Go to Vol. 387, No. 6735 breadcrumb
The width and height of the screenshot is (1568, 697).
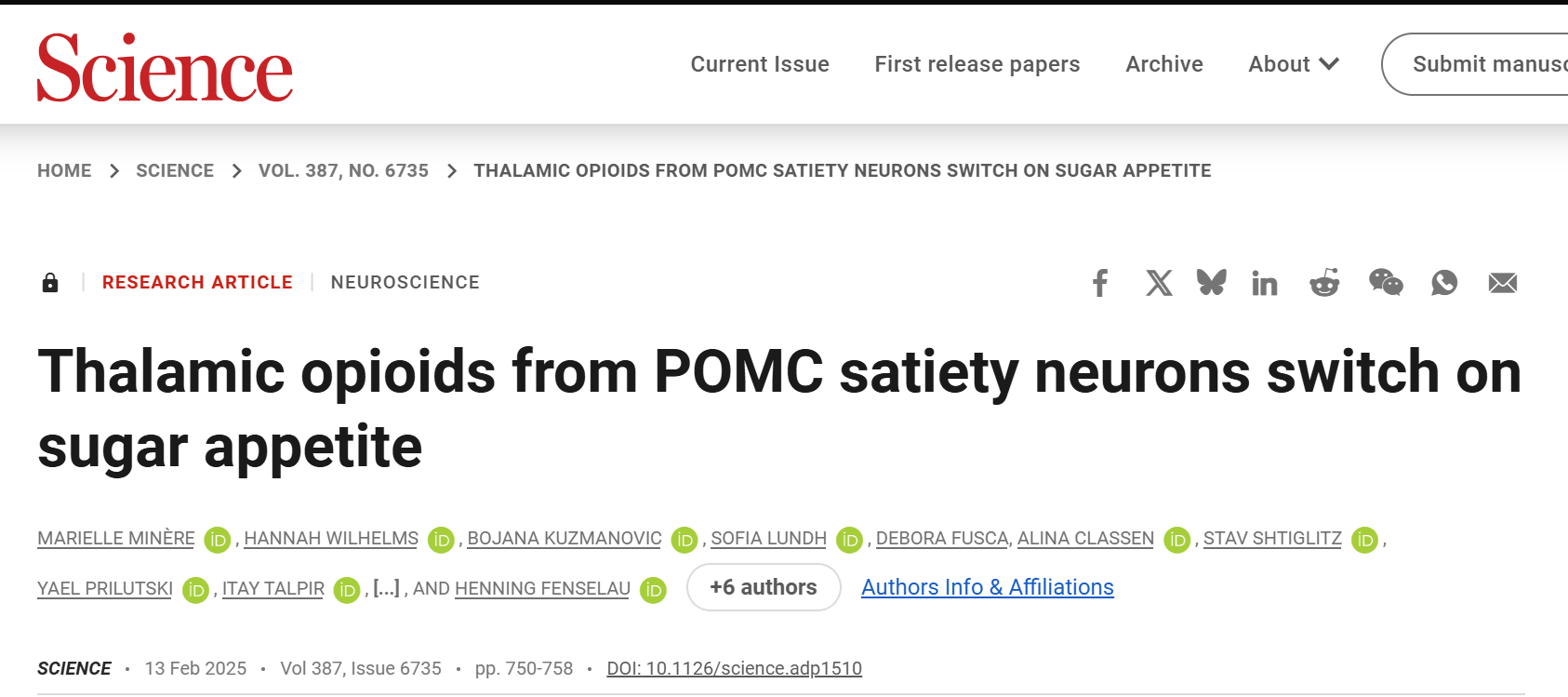coord(343,170)
